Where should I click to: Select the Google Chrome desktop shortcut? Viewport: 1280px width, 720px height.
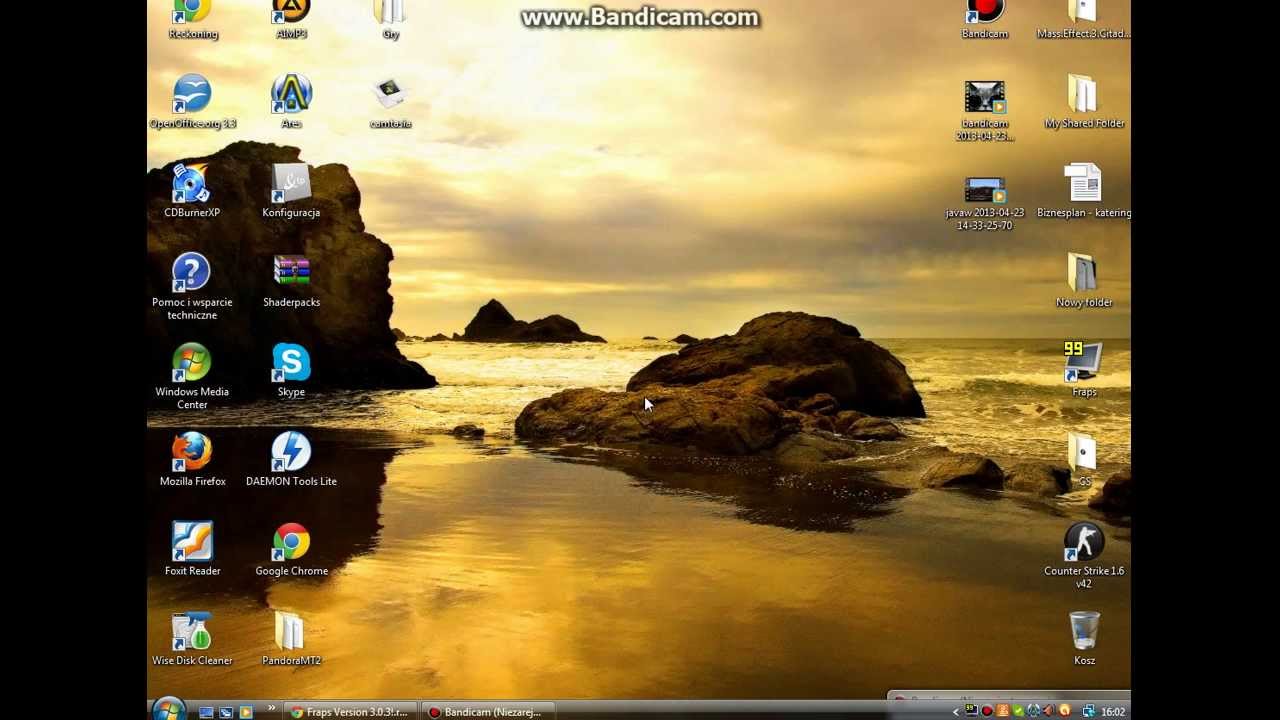(x=291, y=549)
